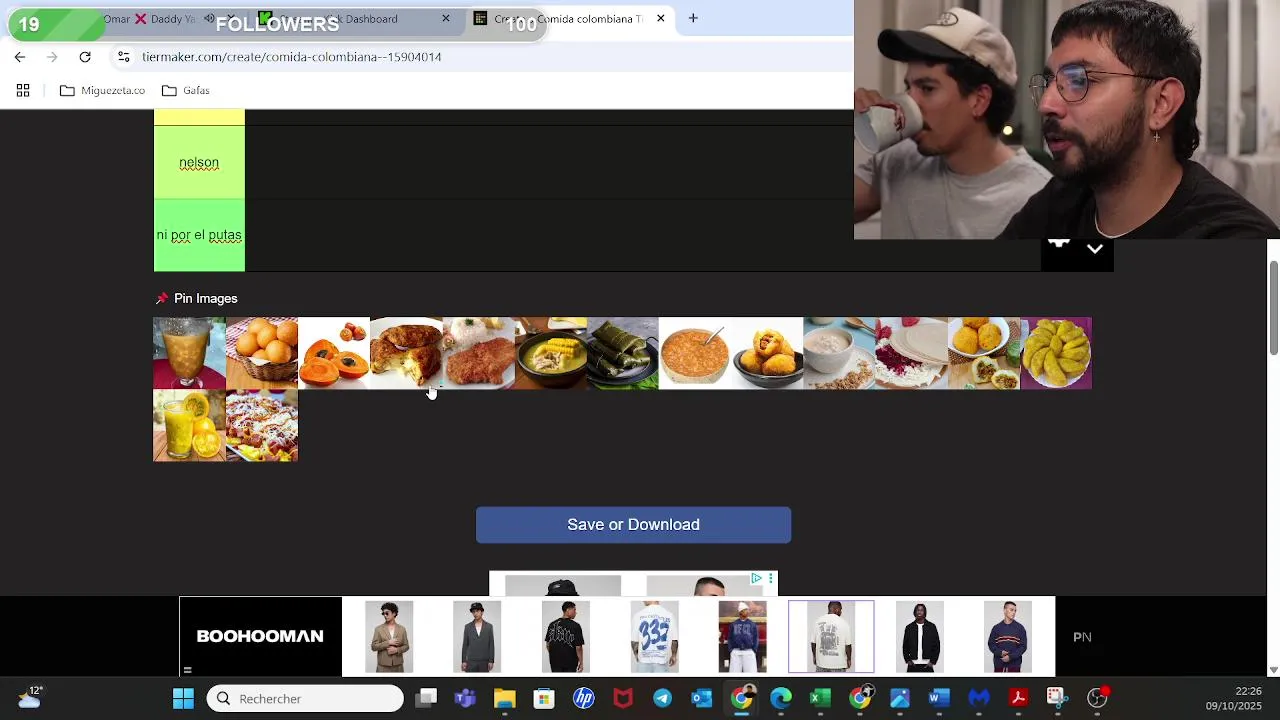The height and width of the screenshot is (720, 1280).
Task: Open the HP app on taskbar
Action: 584,698
